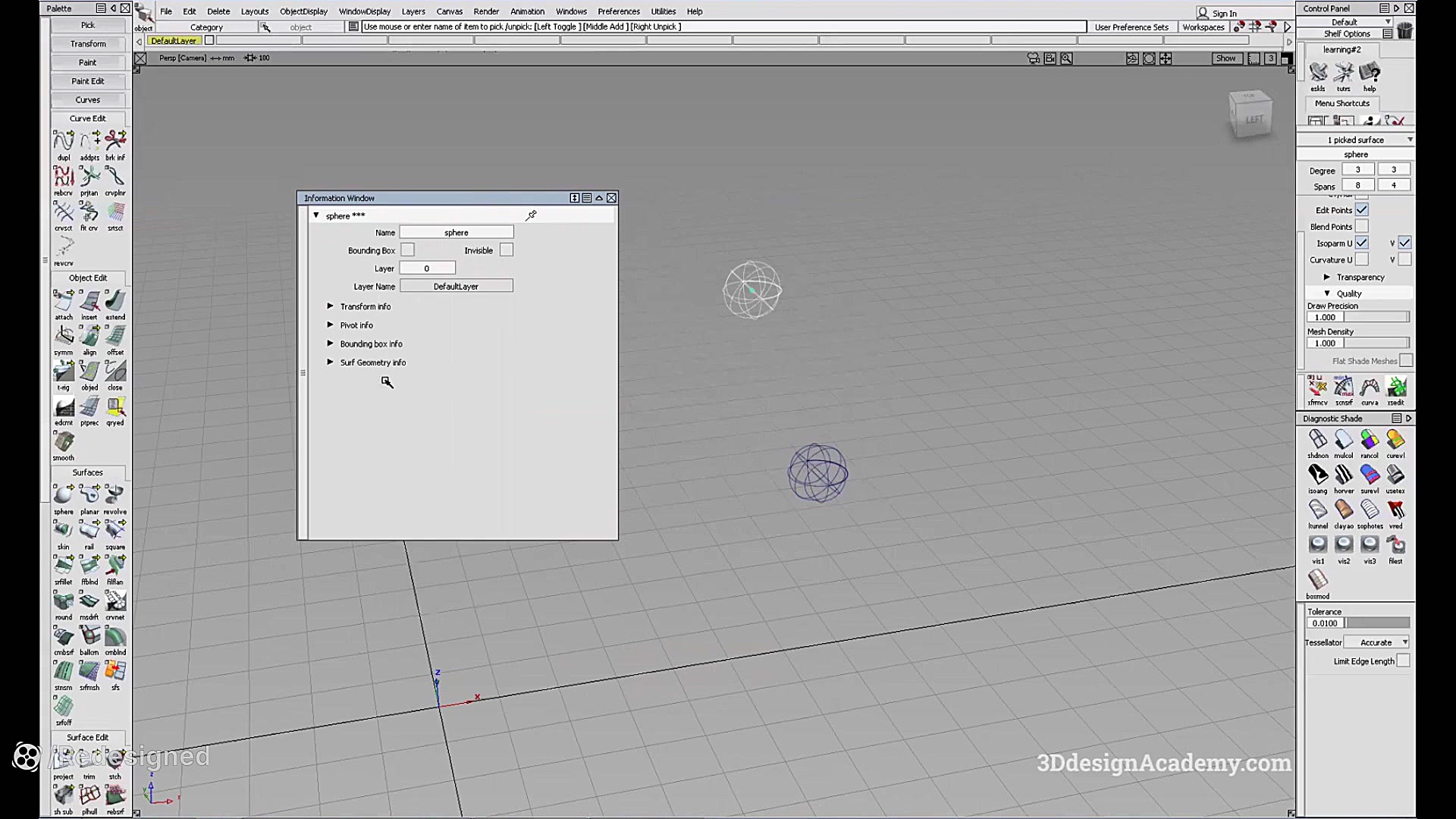
Task: Expand Transform info in the Information Window
Action: tap(331, 306)
